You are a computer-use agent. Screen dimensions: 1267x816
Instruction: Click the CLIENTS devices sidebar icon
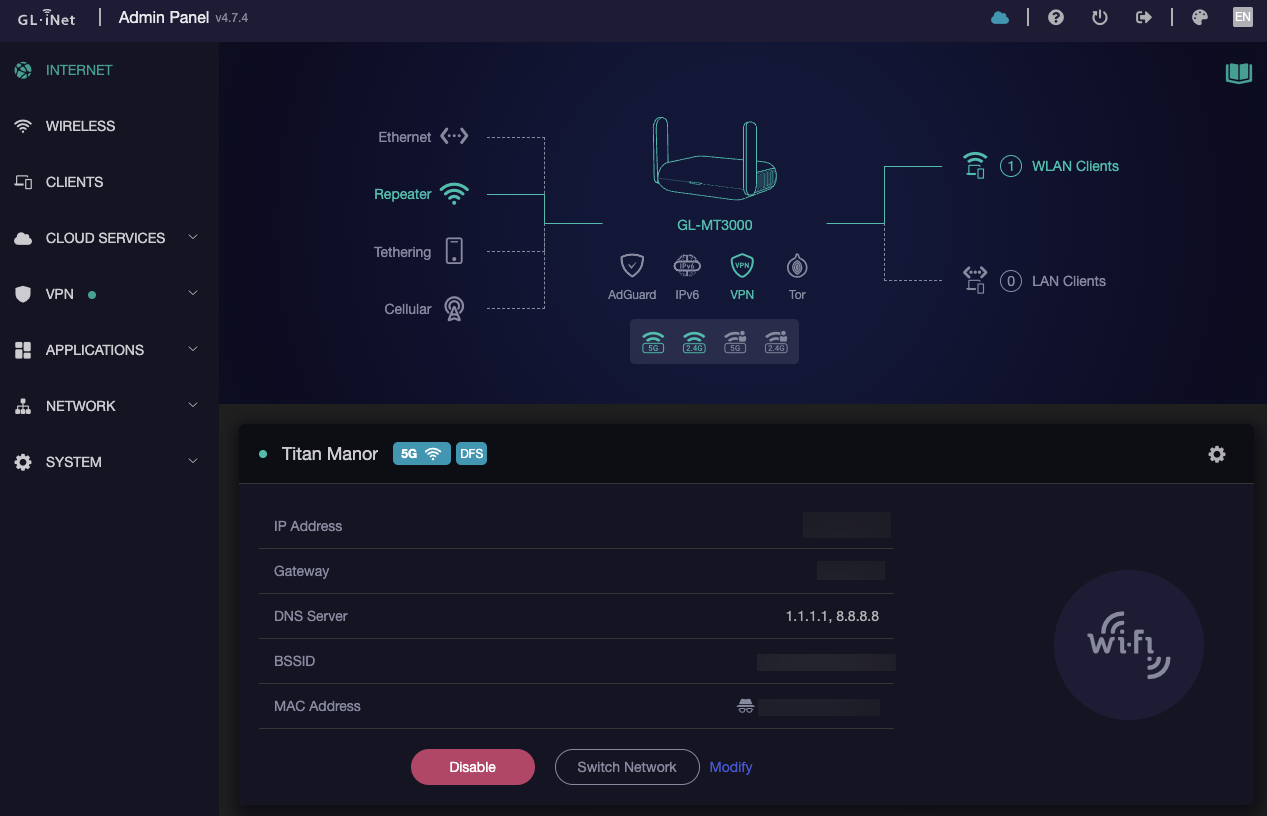point(23,182)
